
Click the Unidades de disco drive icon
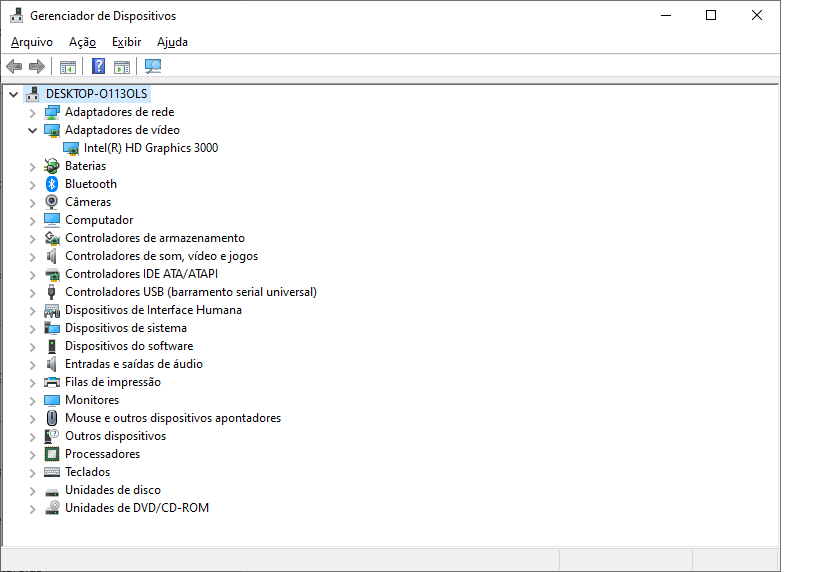tap(52, 491)
